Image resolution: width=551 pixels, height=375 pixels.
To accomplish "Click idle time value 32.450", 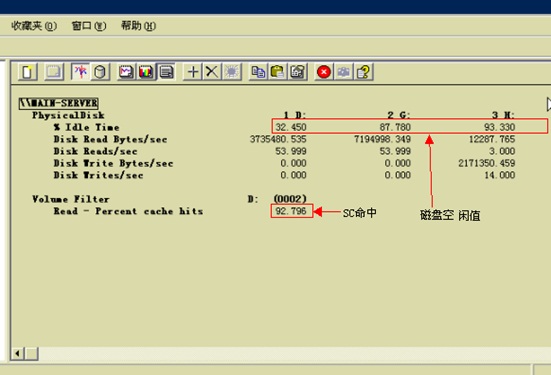I will 291,127.
